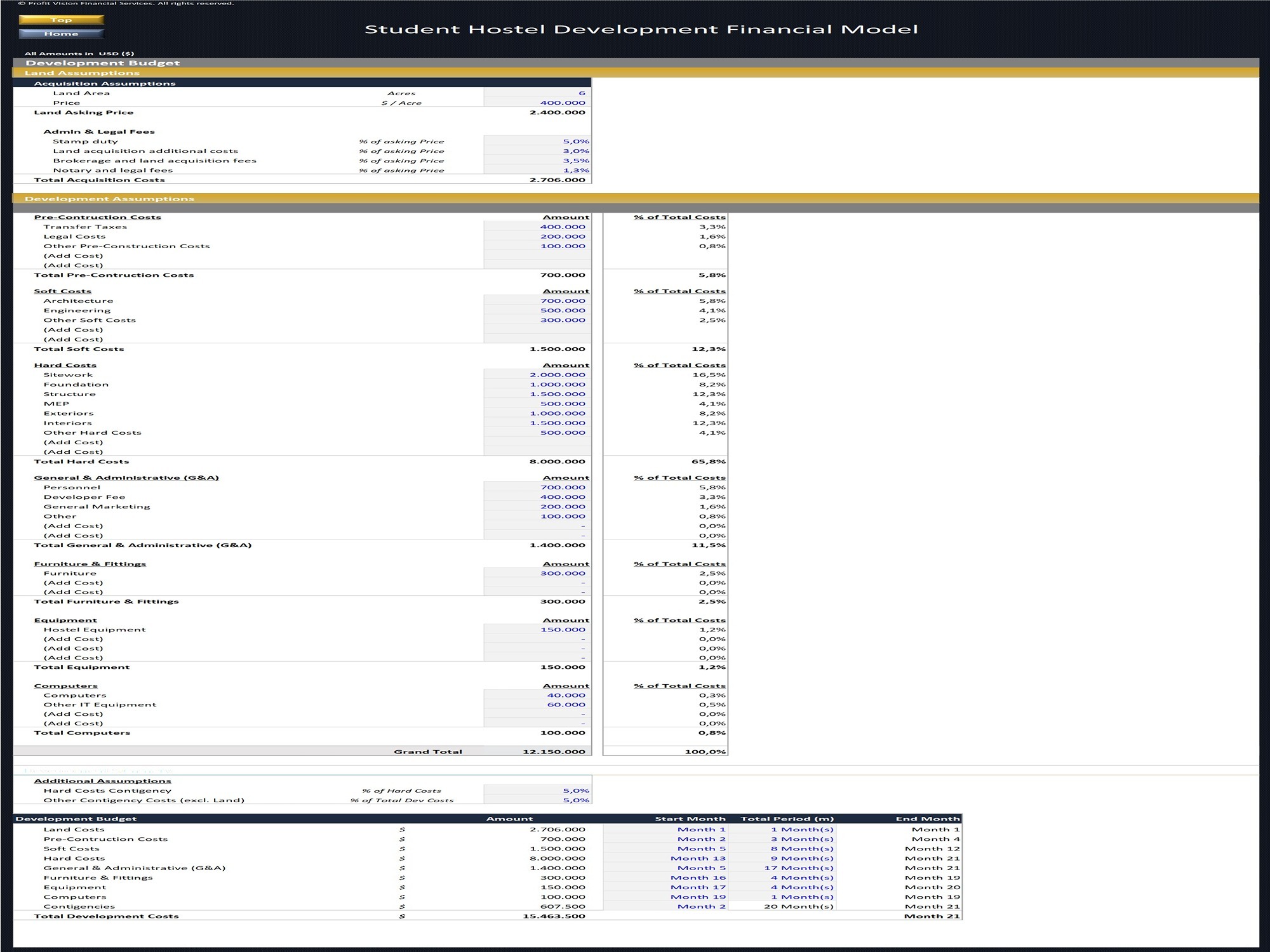
Task: Click the Interiors amount 1.500.000
Action: (x=537, y=423)
